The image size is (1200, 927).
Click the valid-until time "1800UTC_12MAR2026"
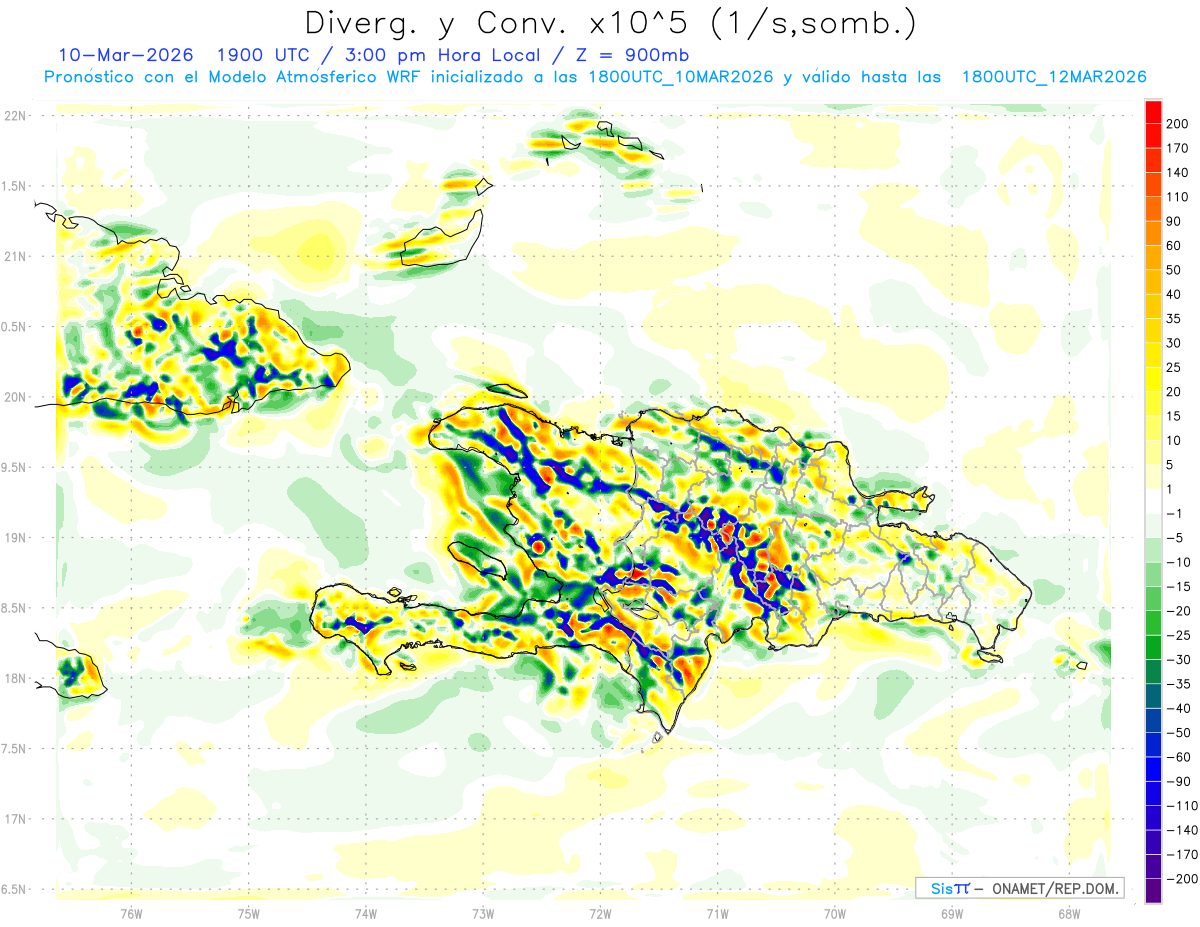1054,77
